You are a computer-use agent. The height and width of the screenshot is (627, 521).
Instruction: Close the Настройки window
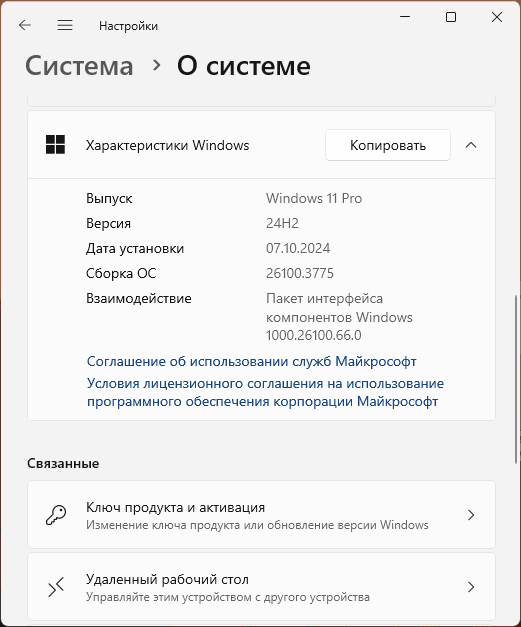tap(497, 17)
